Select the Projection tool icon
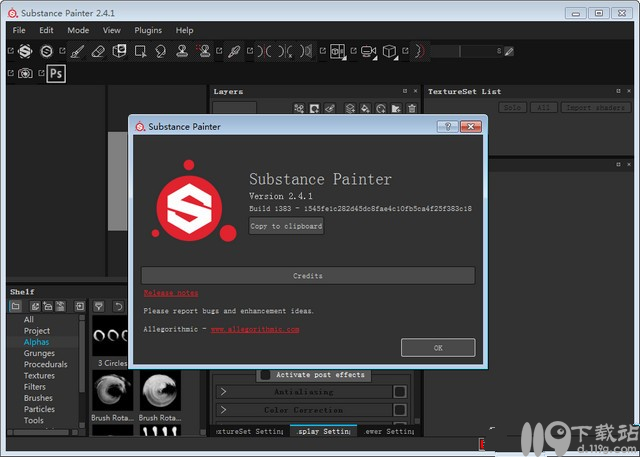This screenshot has width=640, height=457. pos(119,51)
